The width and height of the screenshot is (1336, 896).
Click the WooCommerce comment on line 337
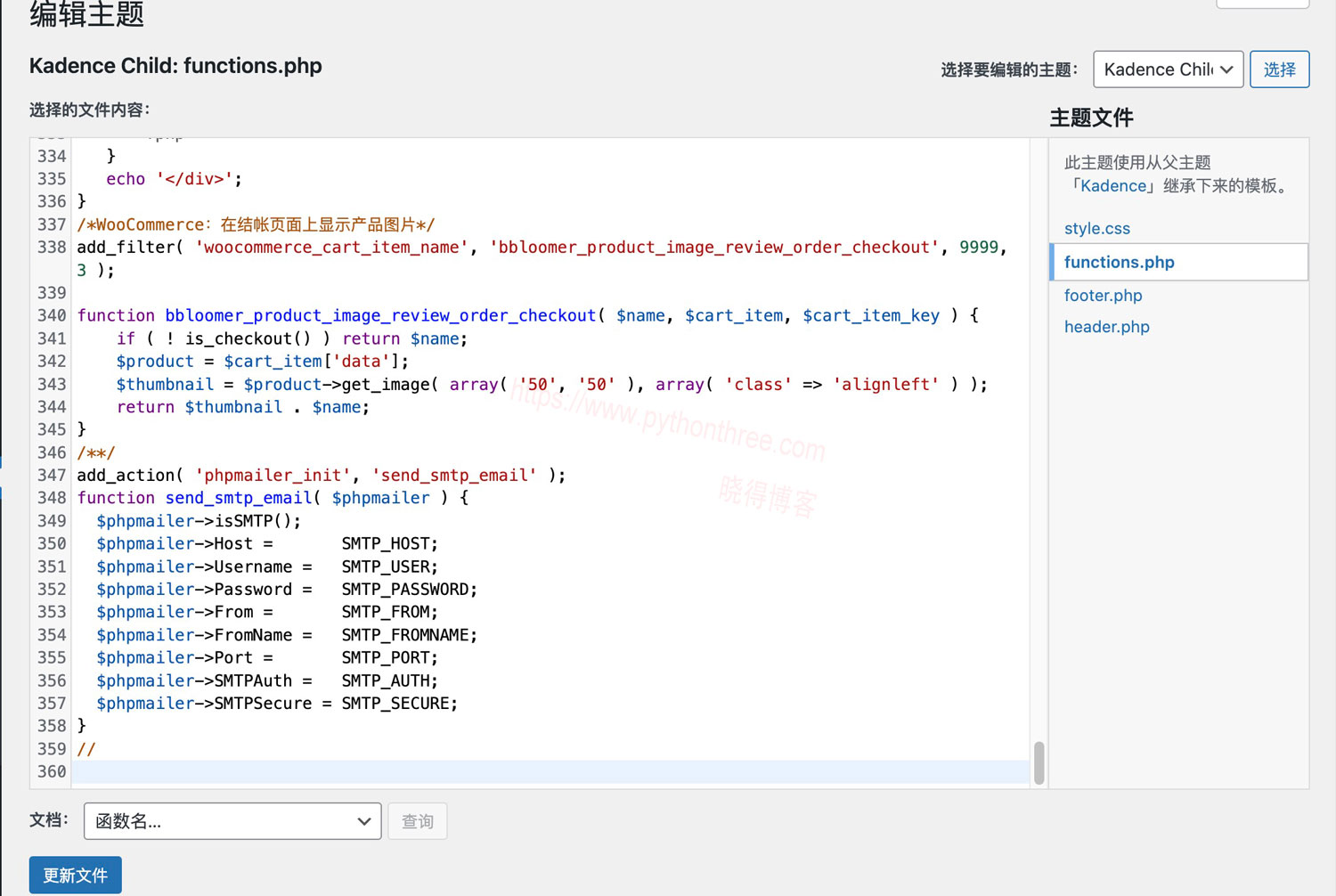point(256,224)
